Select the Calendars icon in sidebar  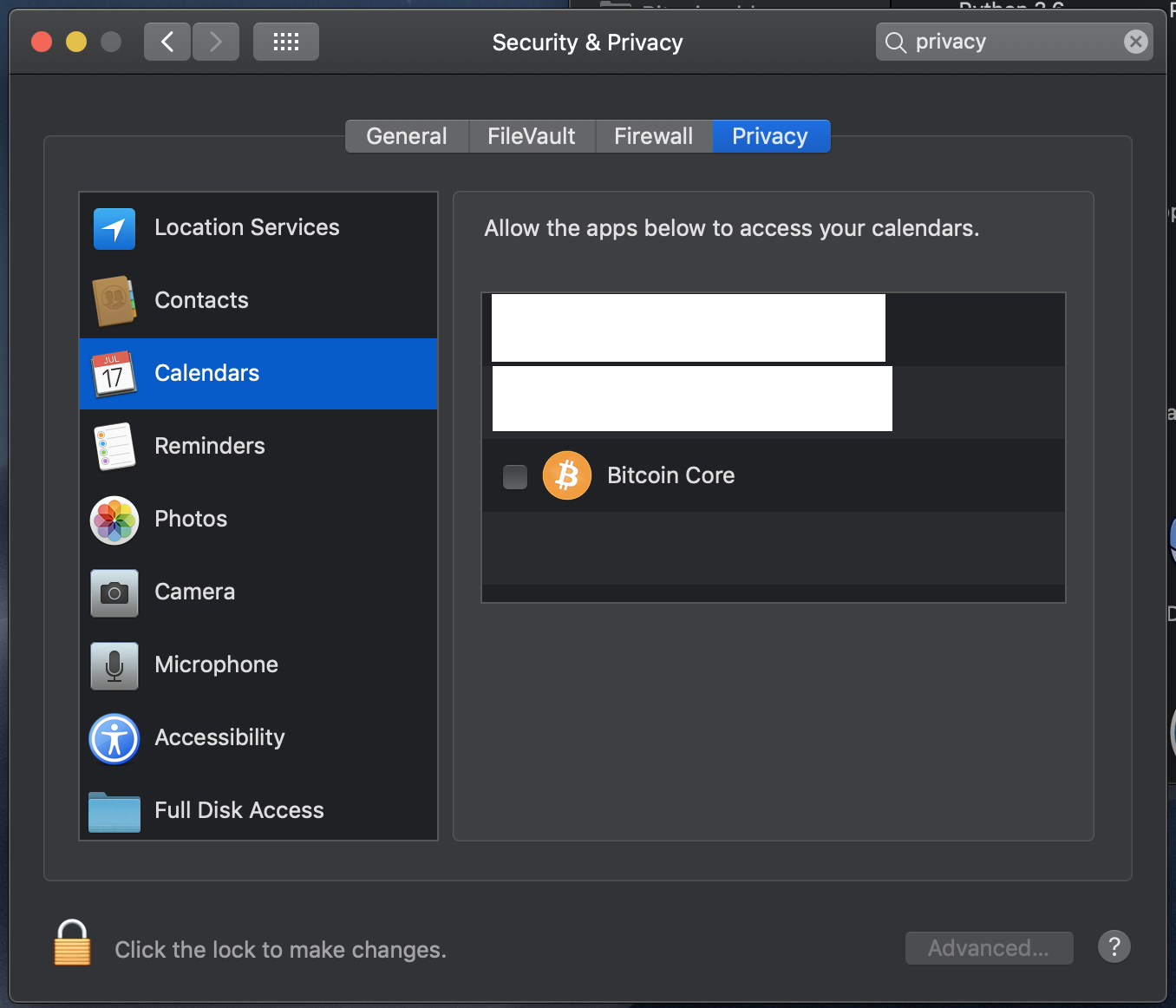click(114, 374)
